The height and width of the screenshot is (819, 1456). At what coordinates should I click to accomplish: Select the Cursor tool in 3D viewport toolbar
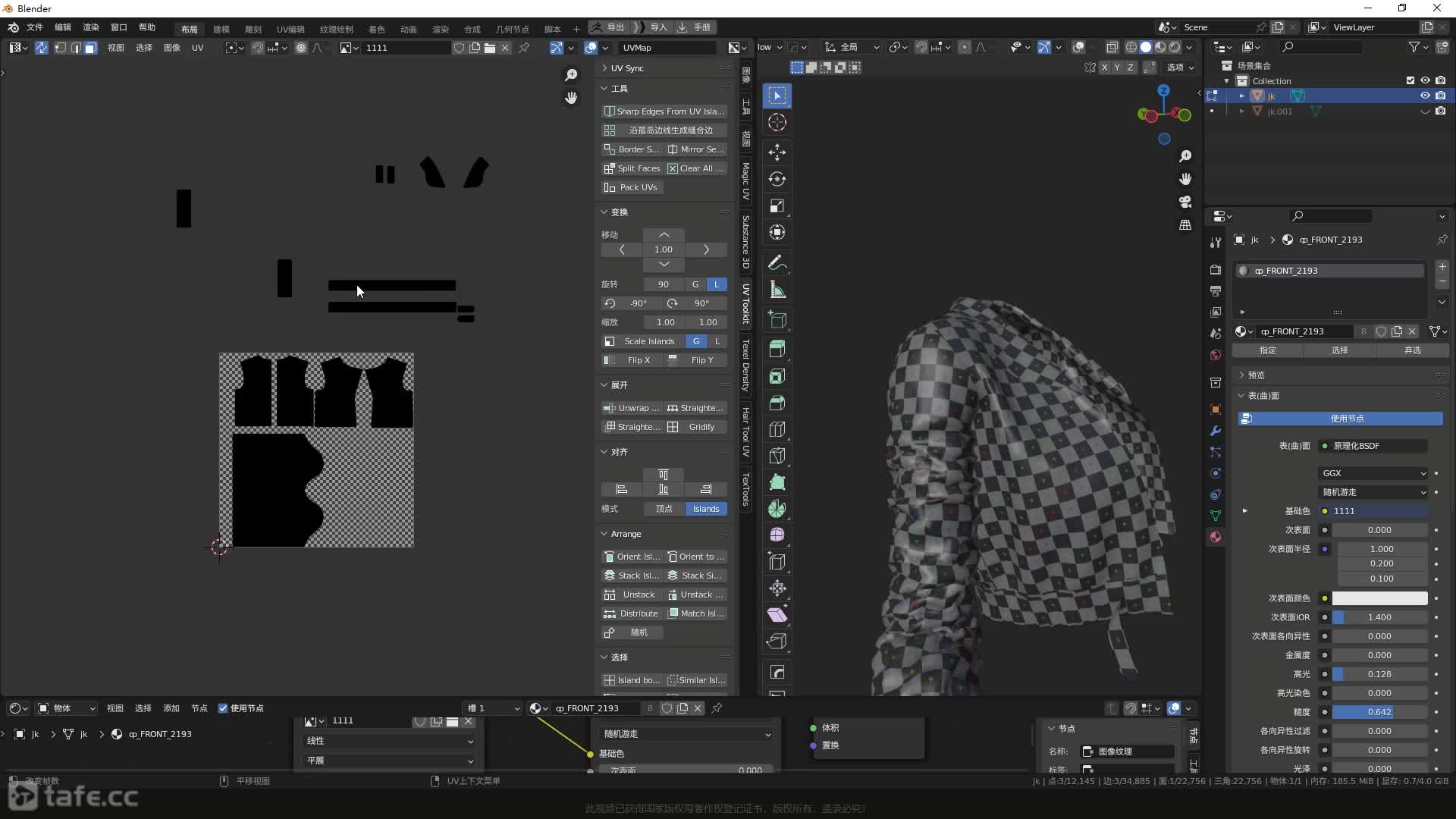777,122
